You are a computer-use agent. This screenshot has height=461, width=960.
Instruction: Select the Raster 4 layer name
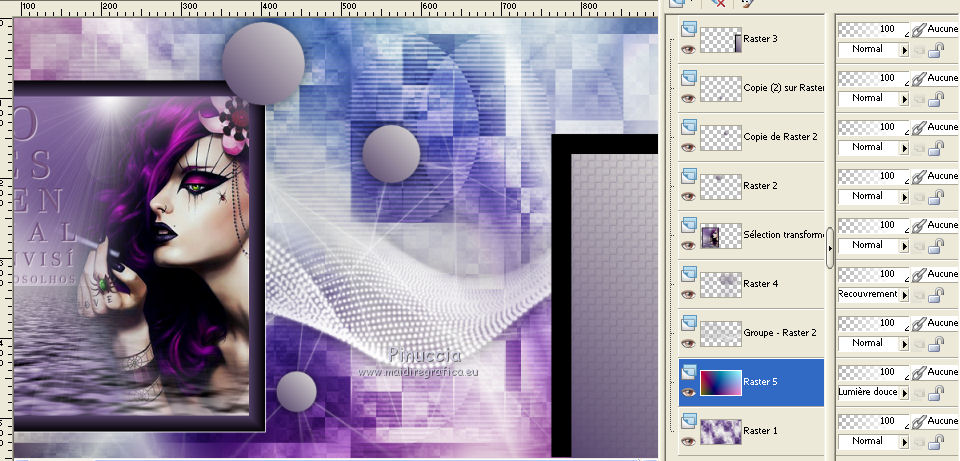760,283
